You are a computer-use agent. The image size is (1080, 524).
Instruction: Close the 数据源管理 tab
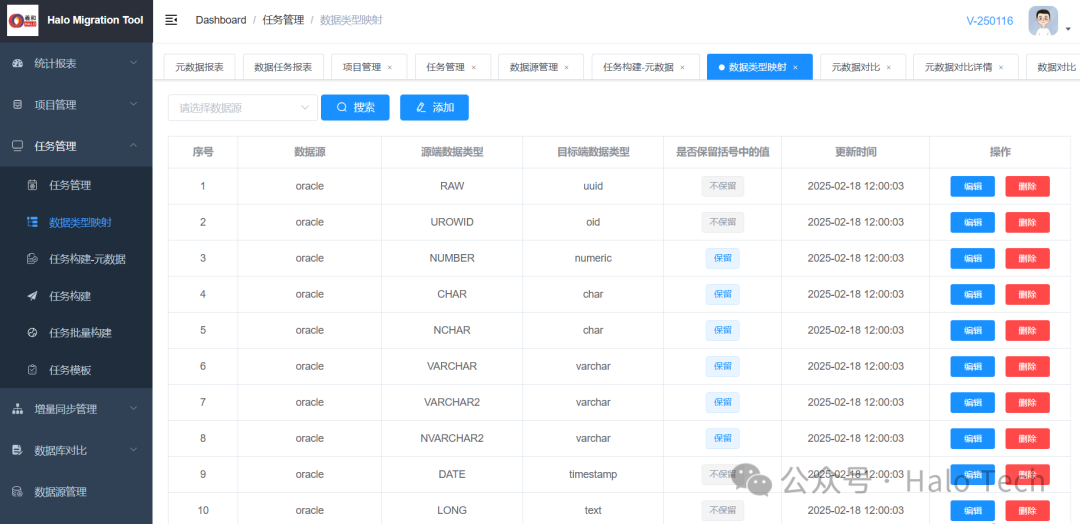click(x=567, y=67)
